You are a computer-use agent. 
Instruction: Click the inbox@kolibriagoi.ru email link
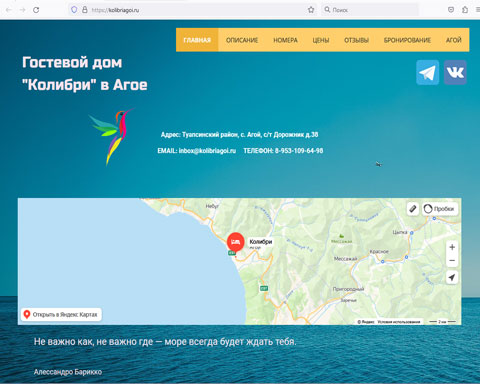207,151
